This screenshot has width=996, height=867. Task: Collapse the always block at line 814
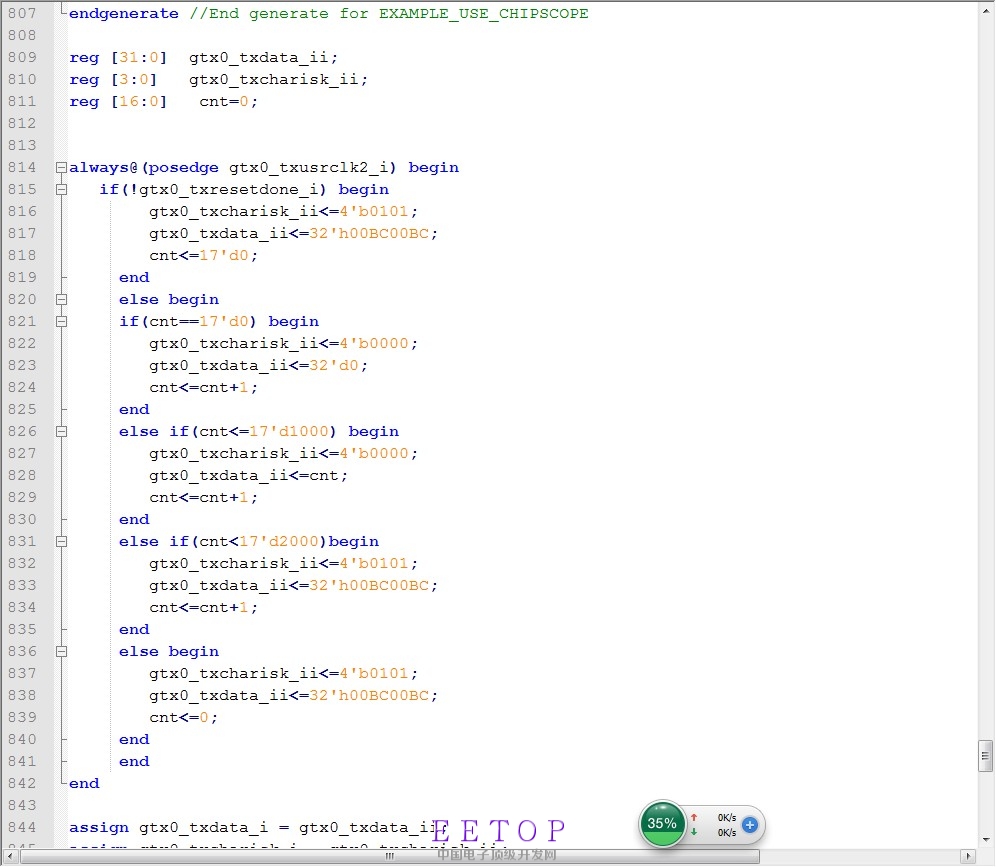pyautogui.click(x=62, y=168)
